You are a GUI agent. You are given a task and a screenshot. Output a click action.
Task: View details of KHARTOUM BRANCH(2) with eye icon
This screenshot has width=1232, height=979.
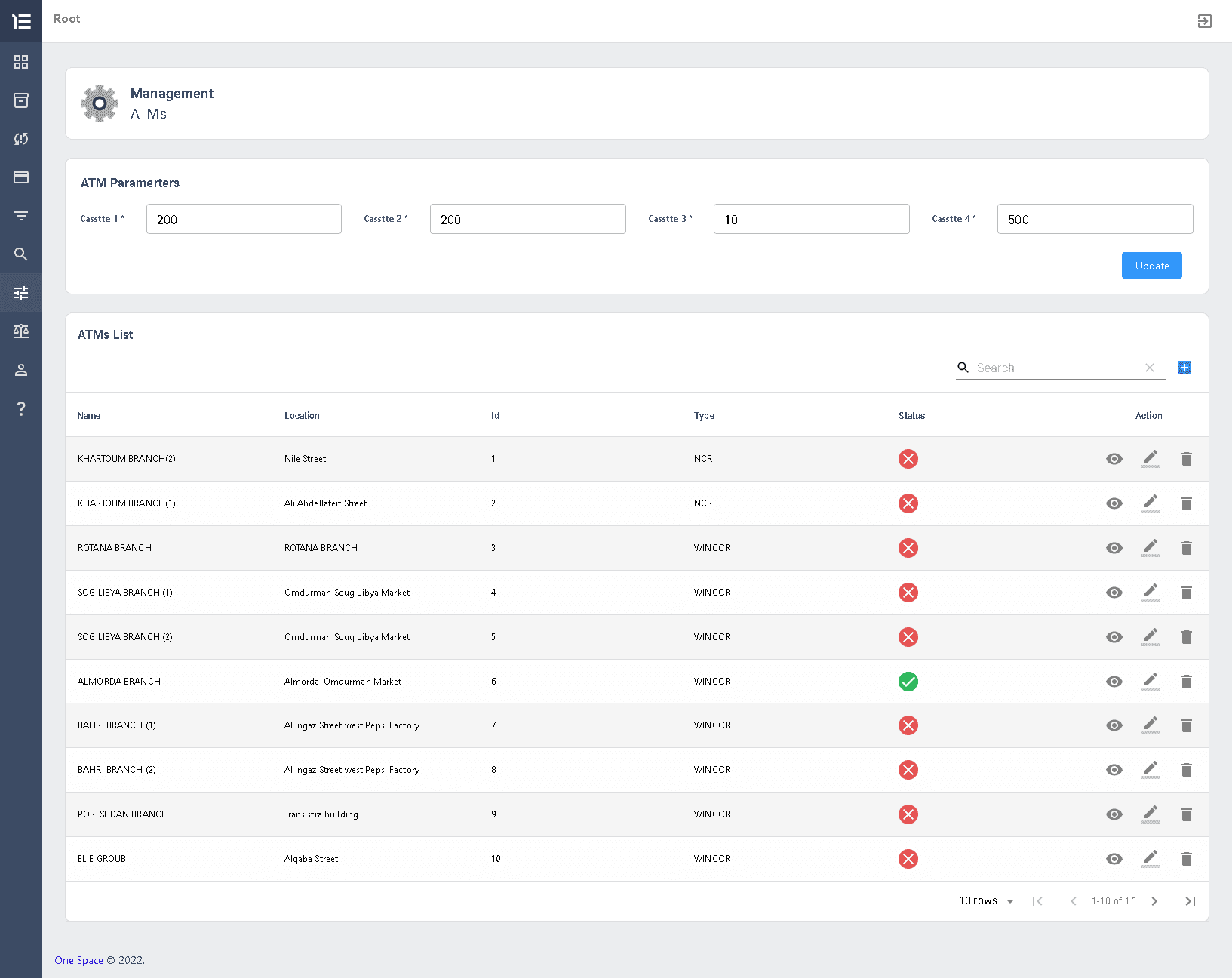click(1114, 459)
